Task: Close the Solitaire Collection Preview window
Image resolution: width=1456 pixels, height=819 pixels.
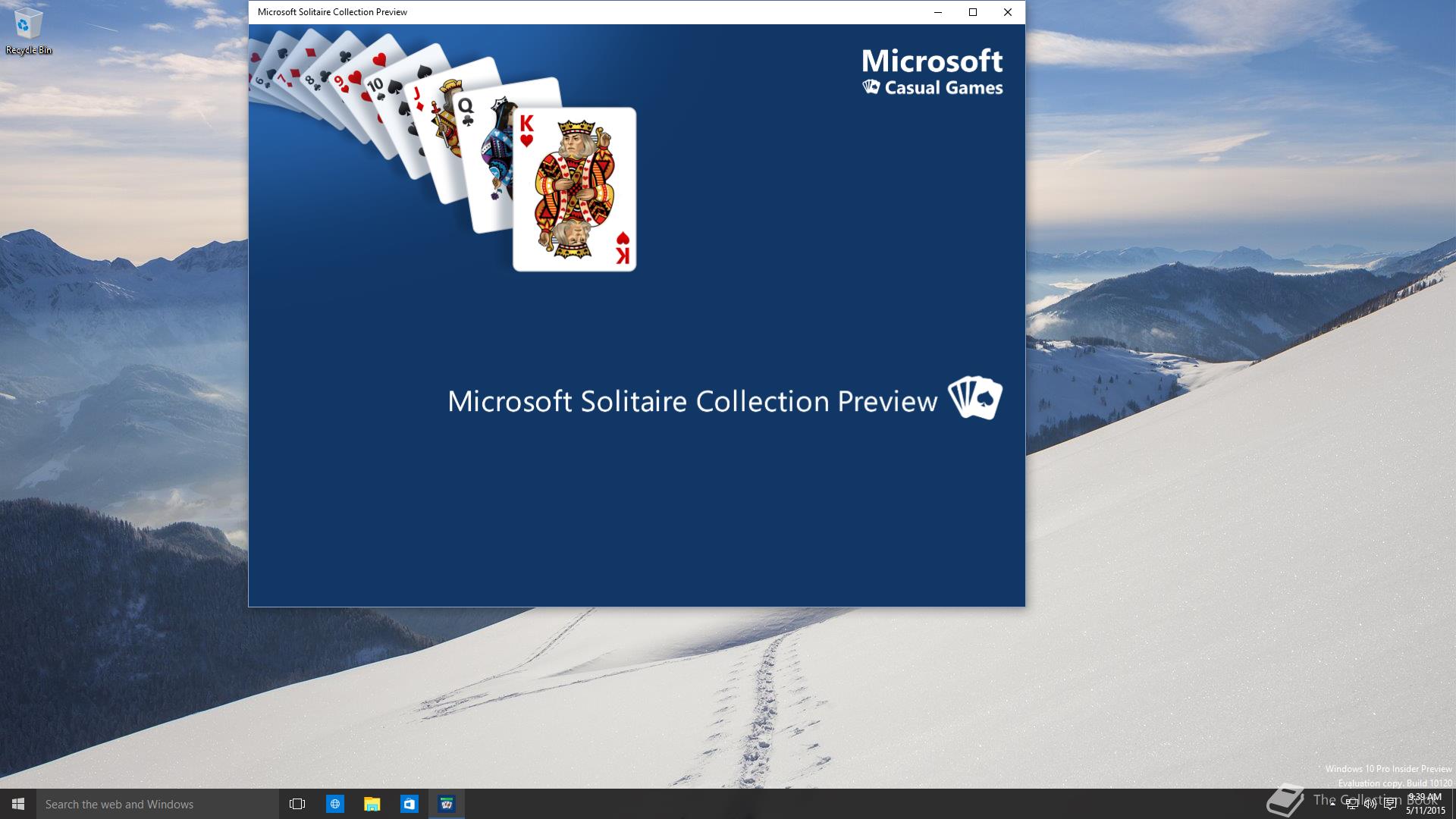Action: click(1008, 12)
